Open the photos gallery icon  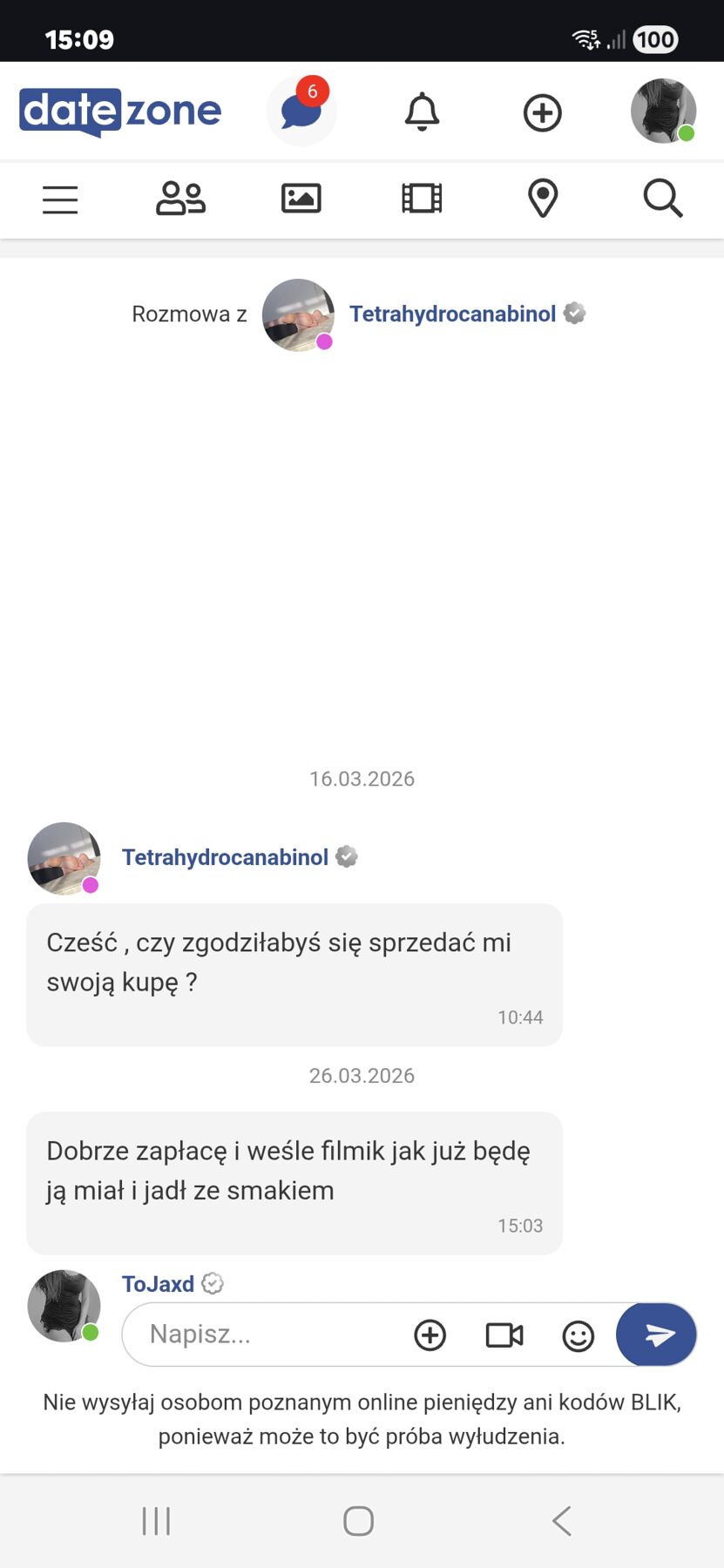(301, 199)
